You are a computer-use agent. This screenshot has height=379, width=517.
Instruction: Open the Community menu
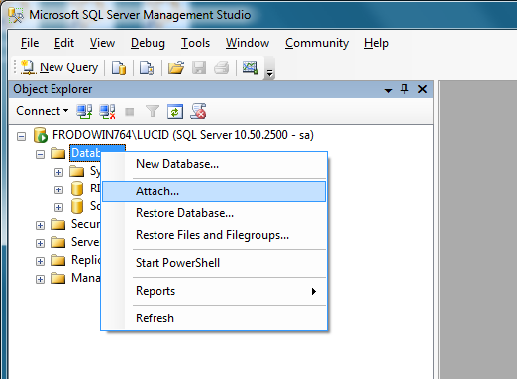(x=317, y=43)
